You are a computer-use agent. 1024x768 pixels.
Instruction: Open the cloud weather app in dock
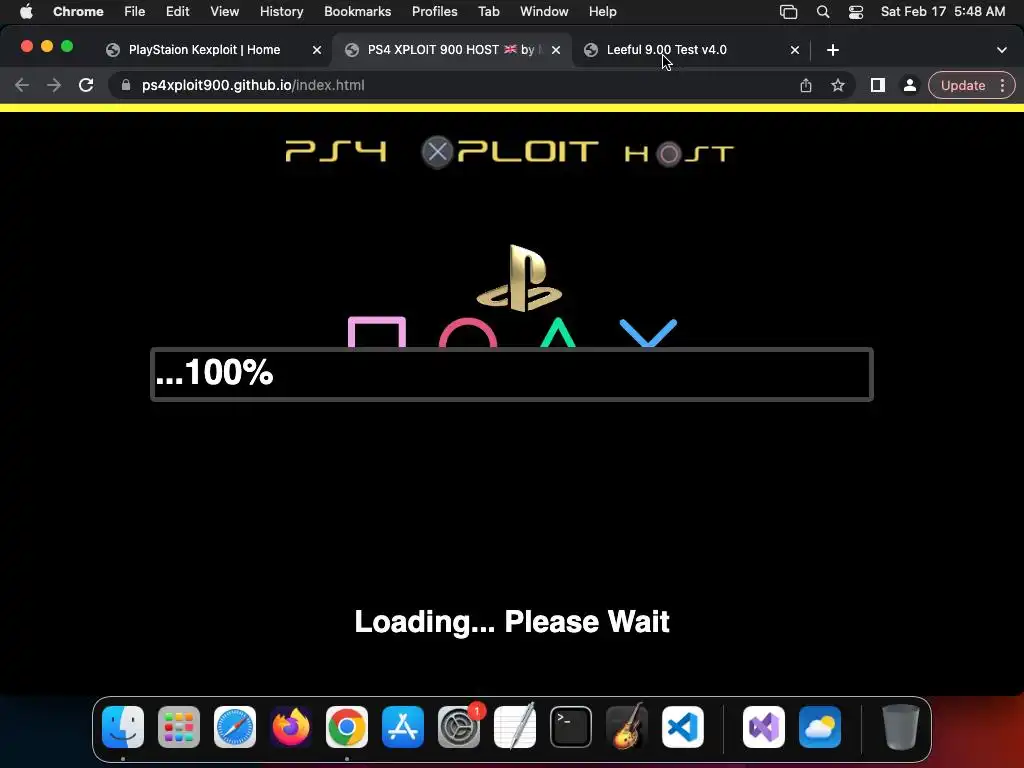tap(820, 727)
